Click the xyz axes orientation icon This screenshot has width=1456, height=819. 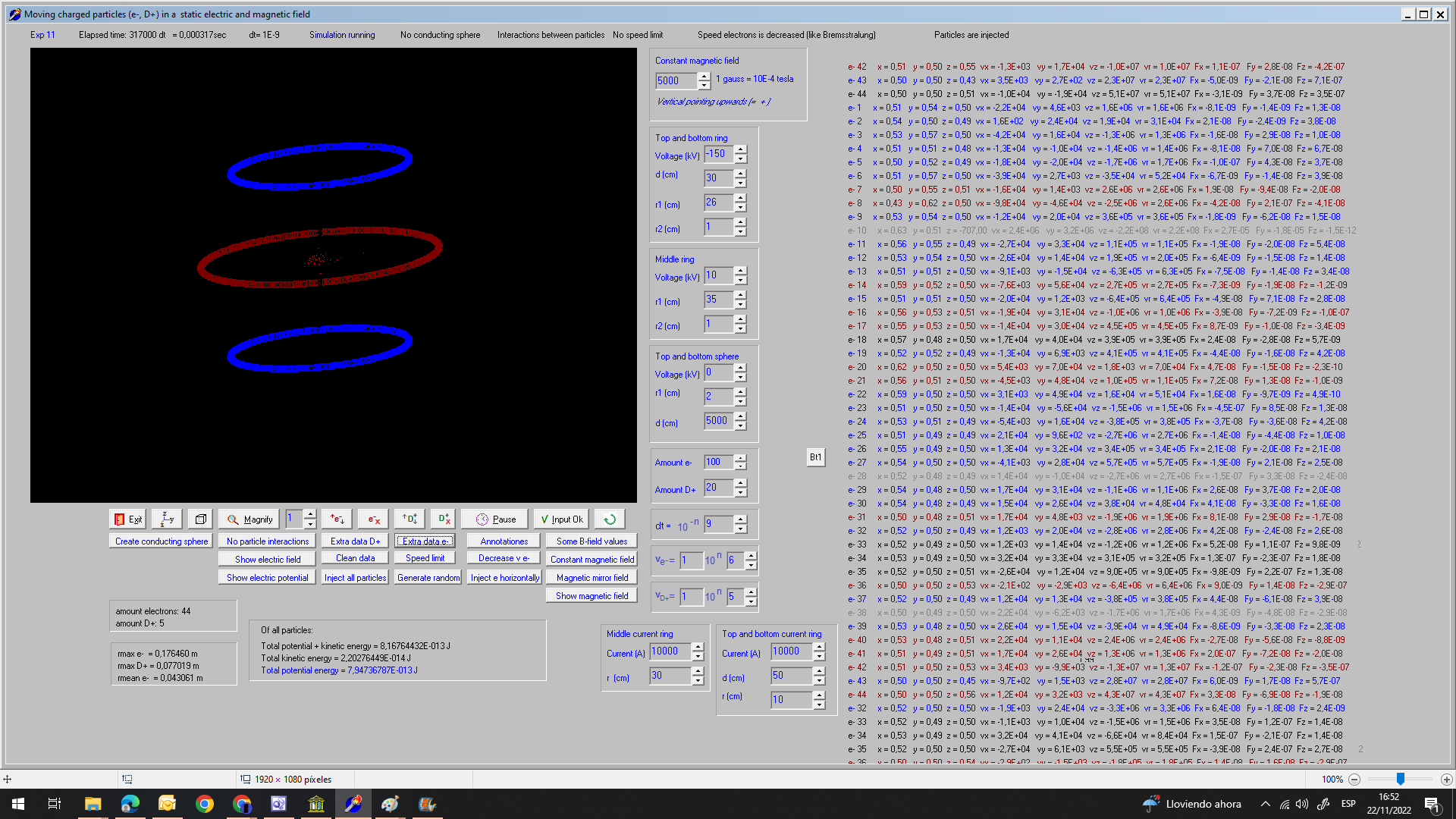pos(167,519)
